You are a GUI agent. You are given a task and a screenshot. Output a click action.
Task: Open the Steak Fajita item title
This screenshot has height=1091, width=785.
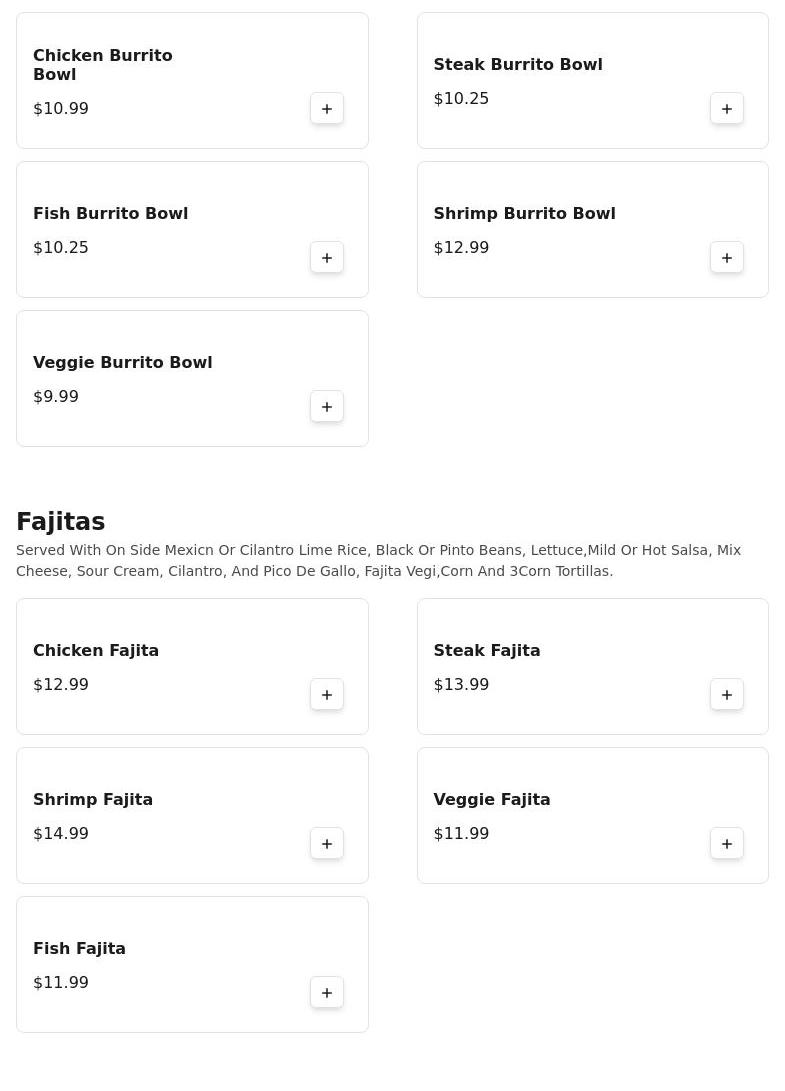coord(487,651)
